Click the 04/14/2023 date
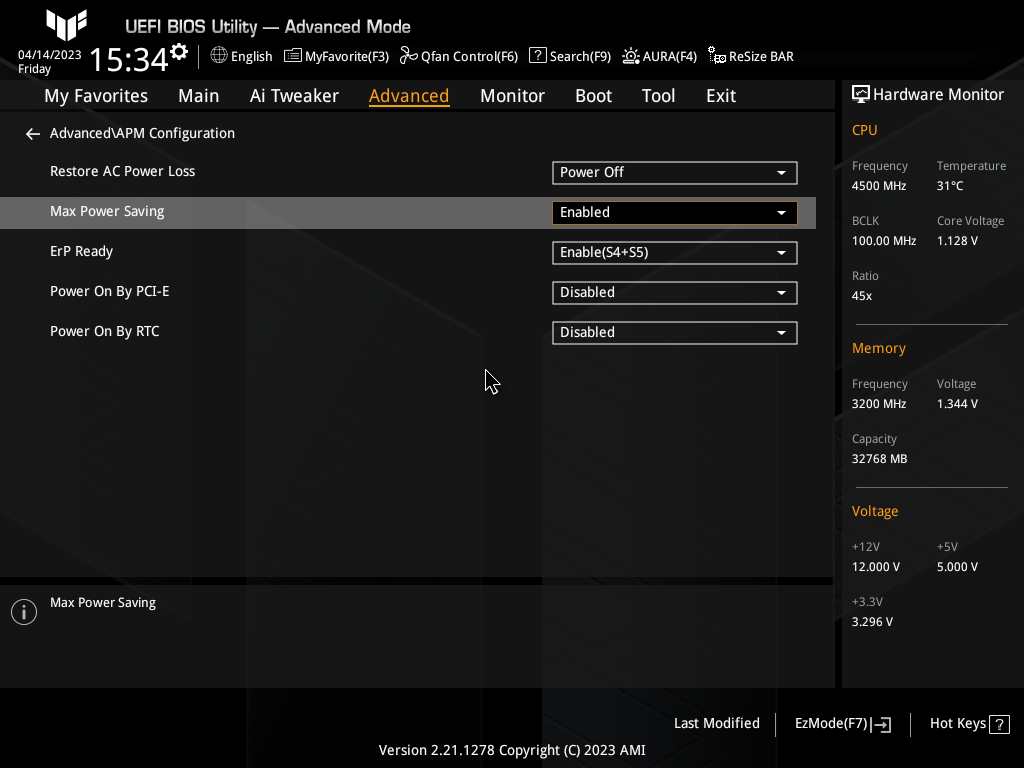The width and height of the screenshot is (1024, 768). click(x=50, y=55)
